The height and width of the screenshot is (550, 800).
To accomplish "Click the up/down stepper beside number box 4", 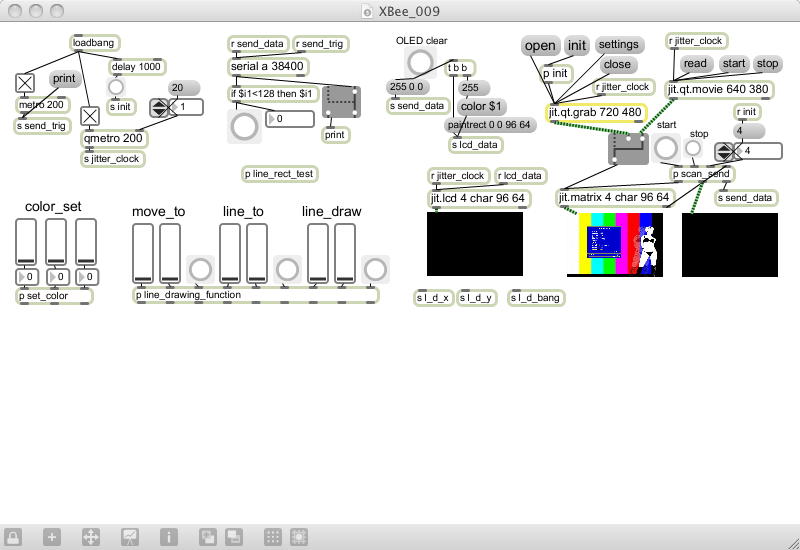I will click(x=723, y=152).
